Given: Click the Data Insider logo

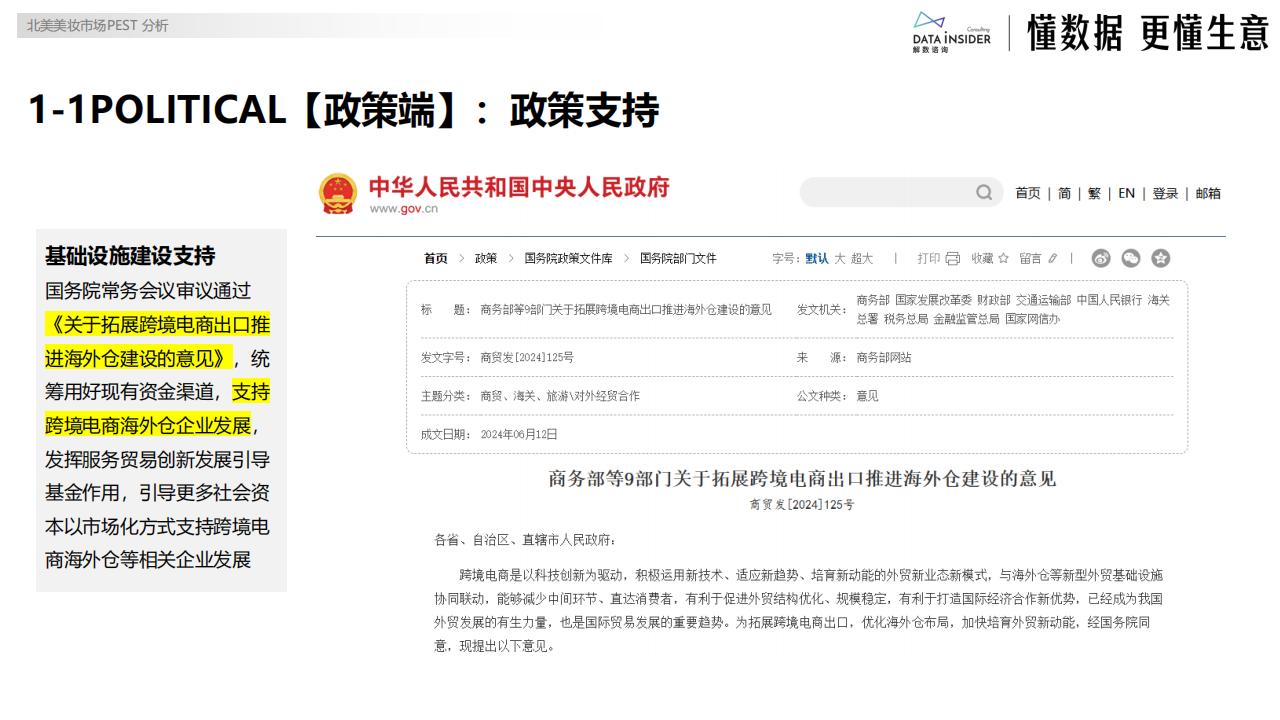Looking at the screenshot, I should (x=951, y=33).
